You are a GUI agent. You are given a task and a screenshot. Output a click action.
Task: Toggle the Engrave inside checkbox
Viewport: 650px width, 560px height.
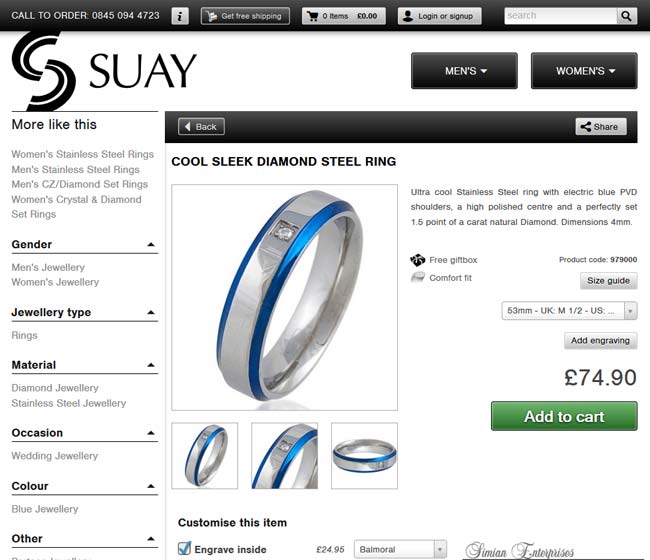click(184, 548)
